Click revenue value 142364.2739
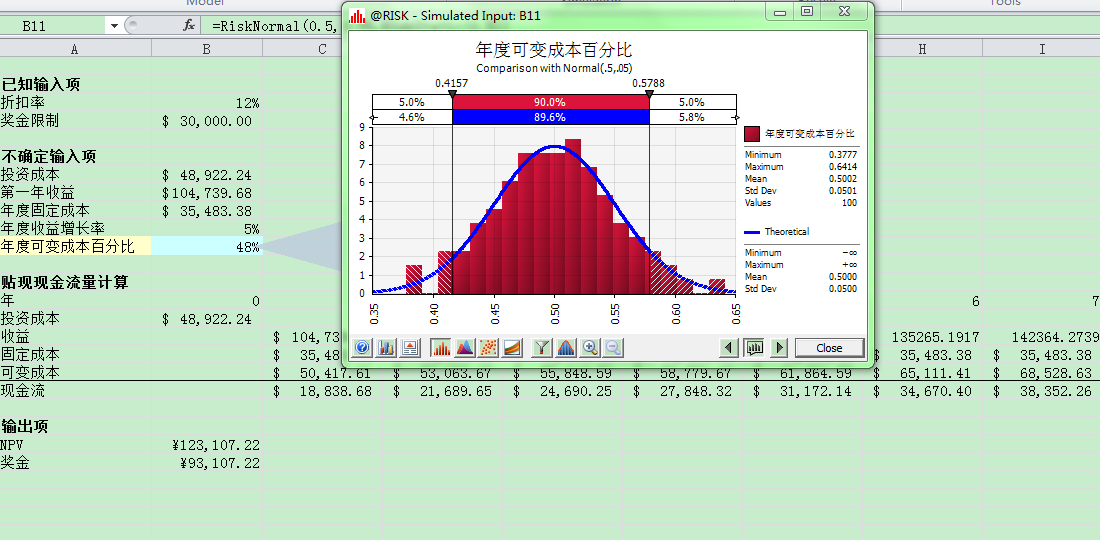 (1042, 337)
